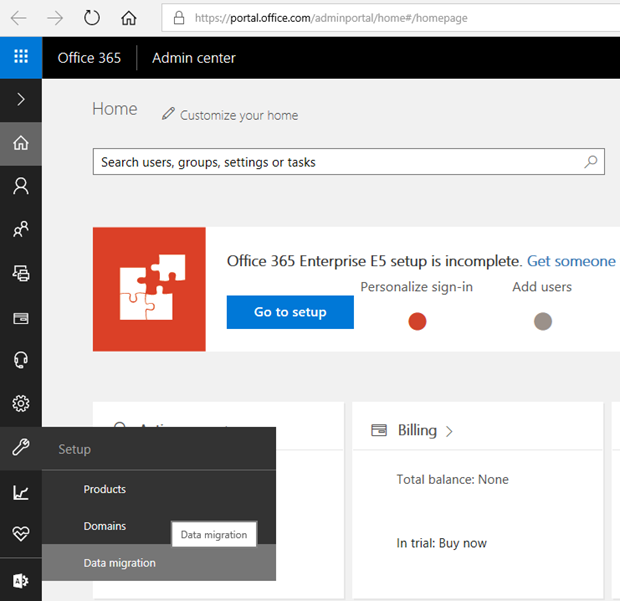This screenshot has width=620, height=601.
Task: Click the Admin center header title
Action: tap(194, 58)
